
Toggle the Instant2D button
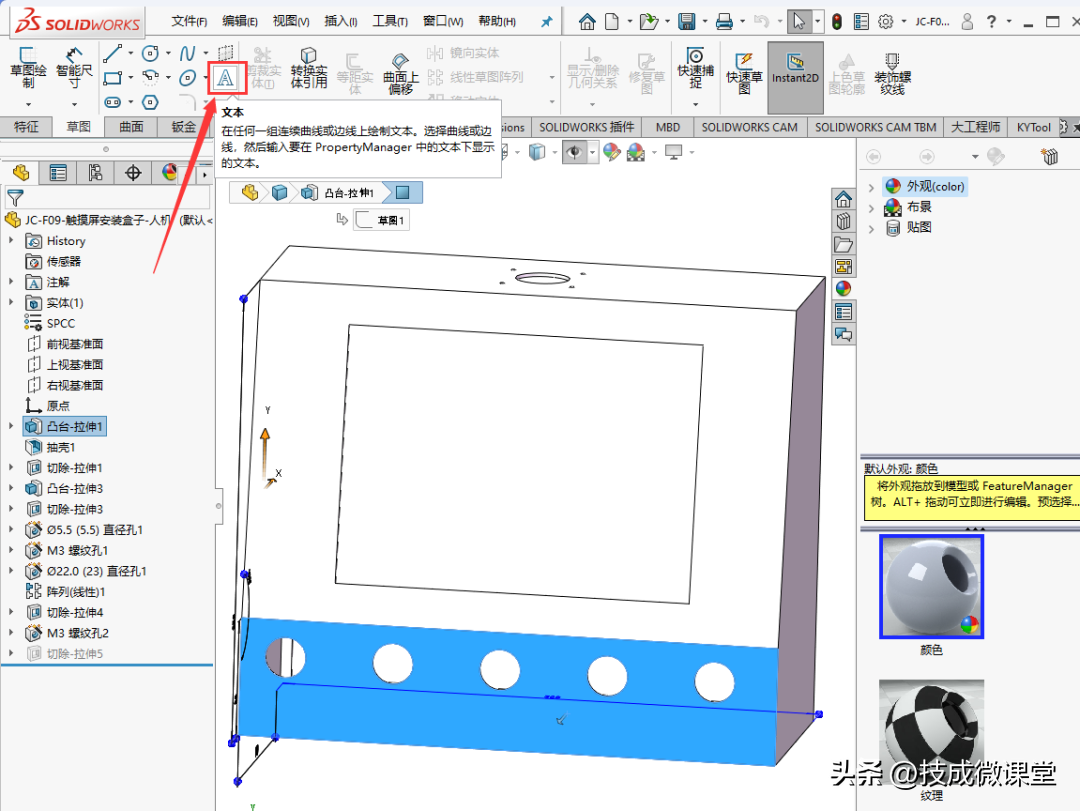click(796, 77)
